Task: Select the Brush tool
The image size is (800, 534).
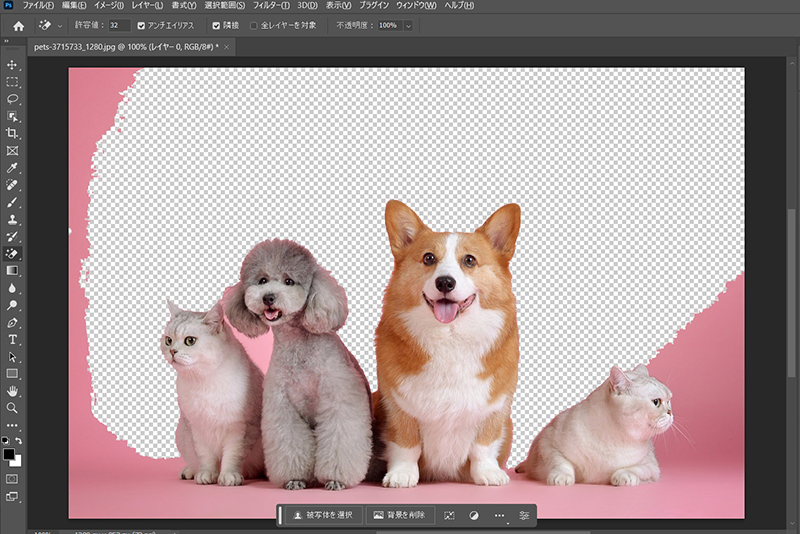Action: [12, 202]
